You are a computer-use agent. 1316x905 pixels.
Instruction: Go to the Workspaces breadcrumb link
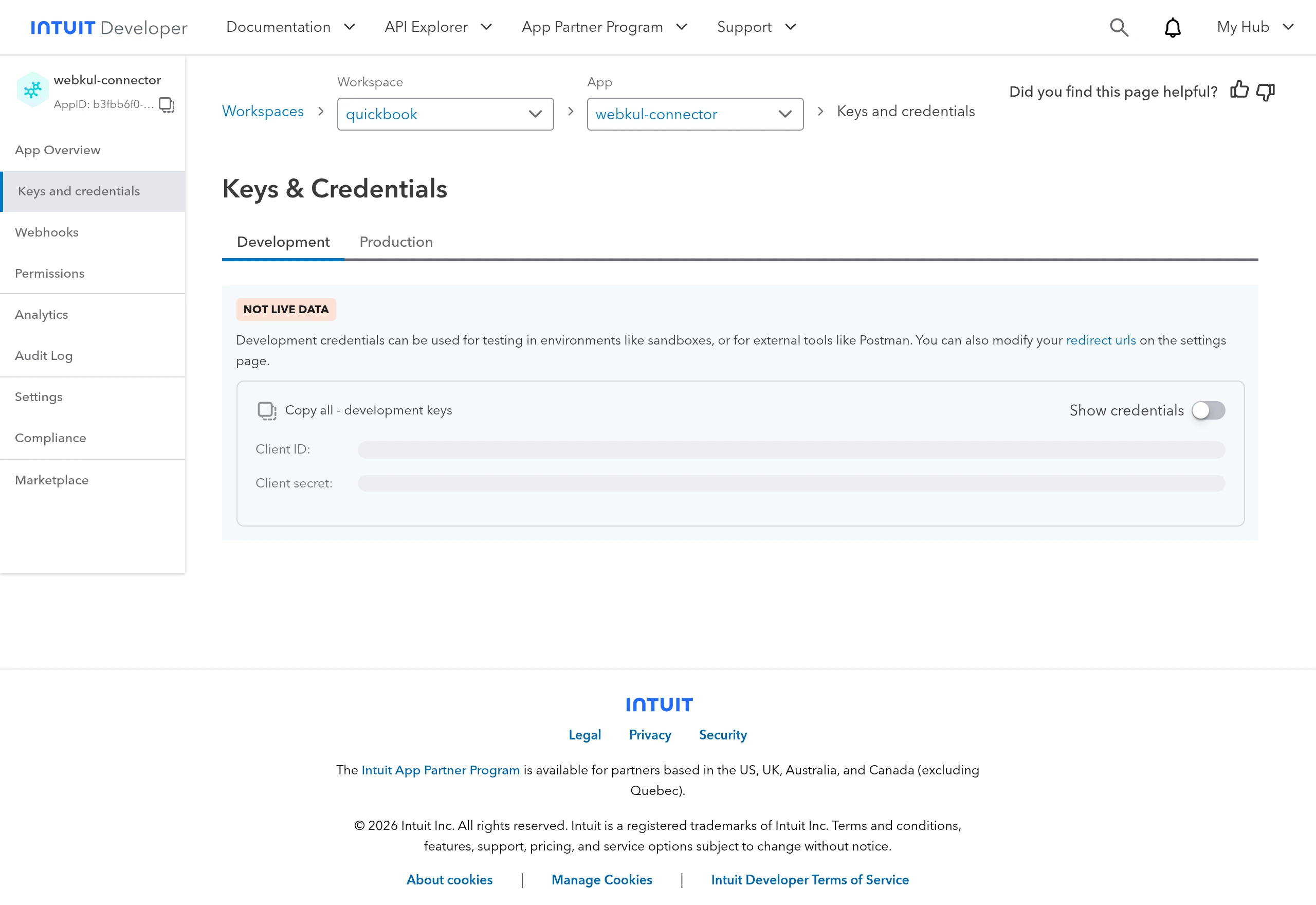pos(262,111)
